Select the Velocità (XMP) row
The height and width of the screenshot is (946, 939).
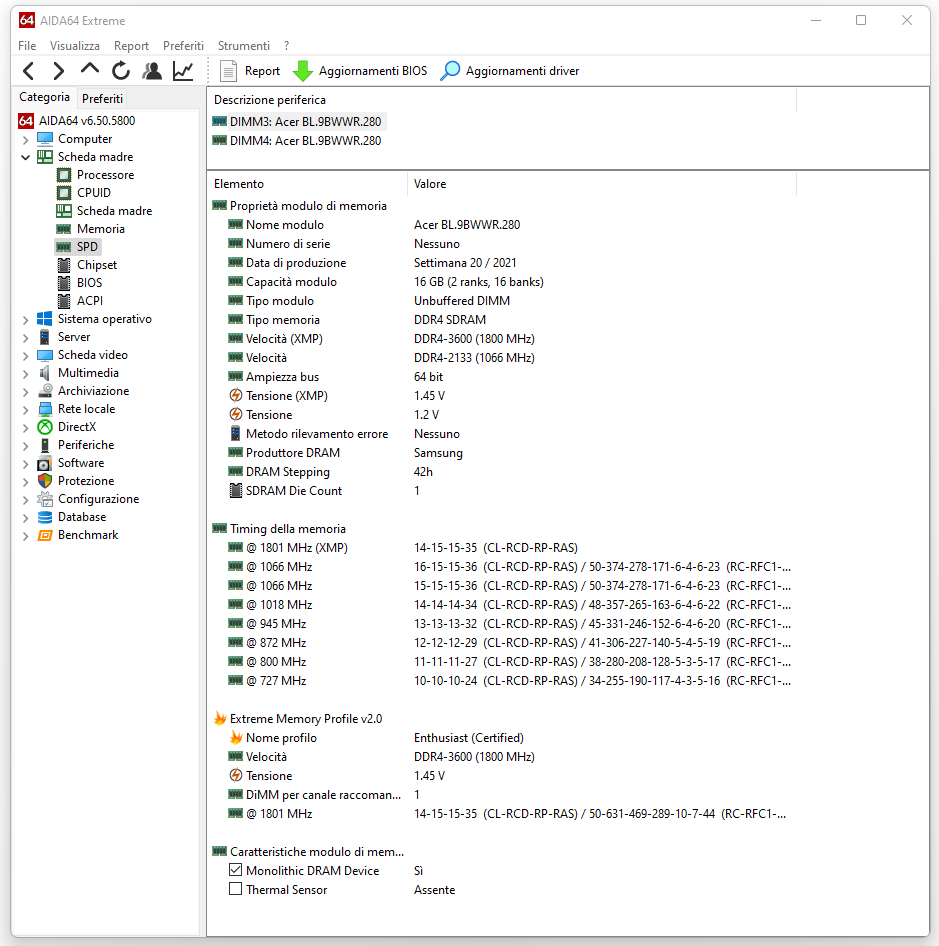(x=502, y=339)
